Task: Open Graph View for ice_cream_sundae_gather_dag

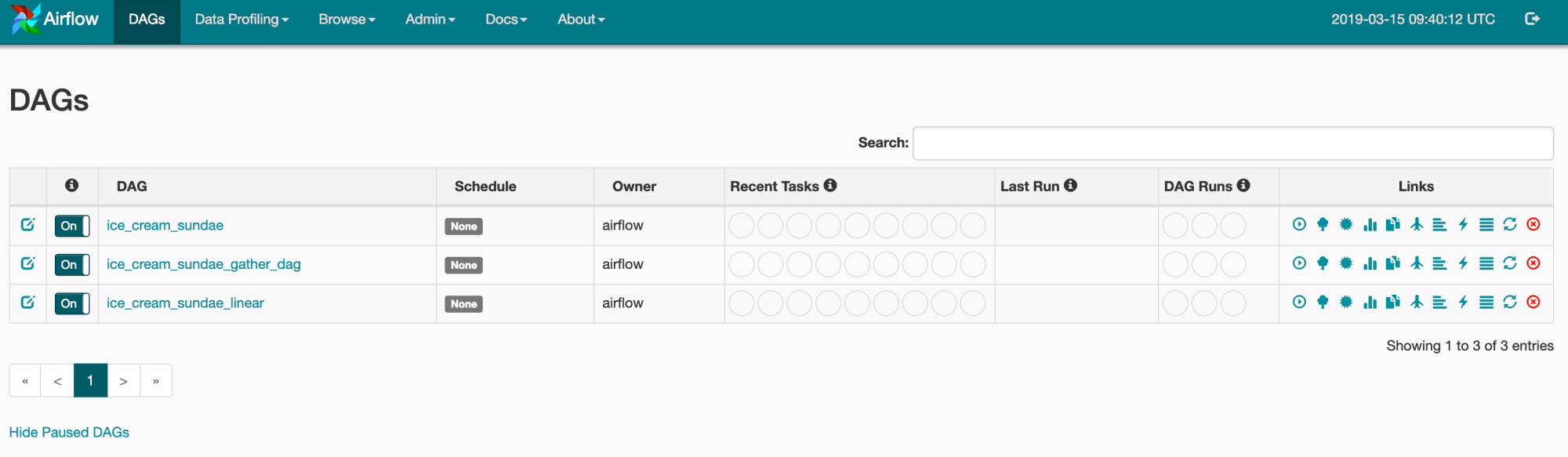Action: tap(1346, 263)
